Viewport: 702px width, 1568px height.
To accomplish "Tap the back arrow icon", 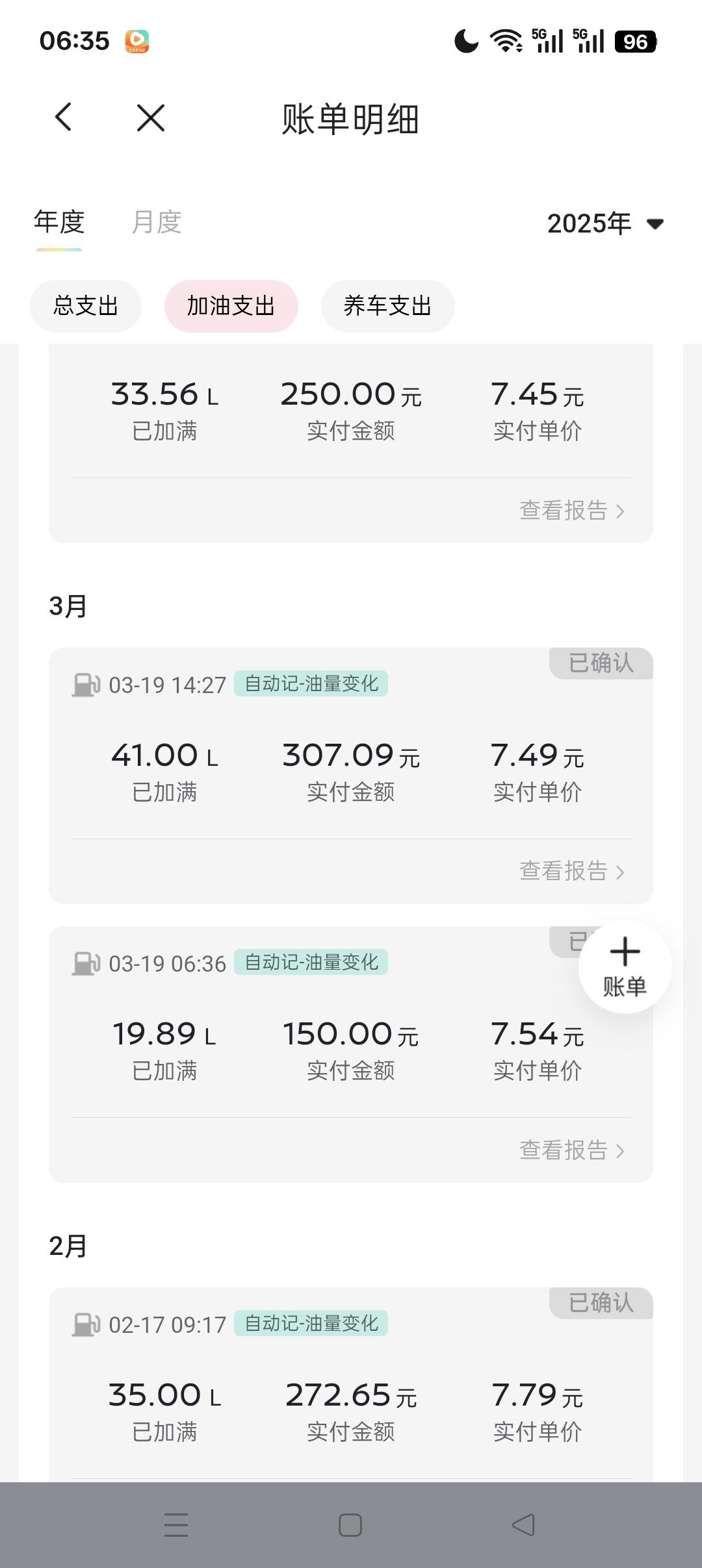I will tap(63, 118).
